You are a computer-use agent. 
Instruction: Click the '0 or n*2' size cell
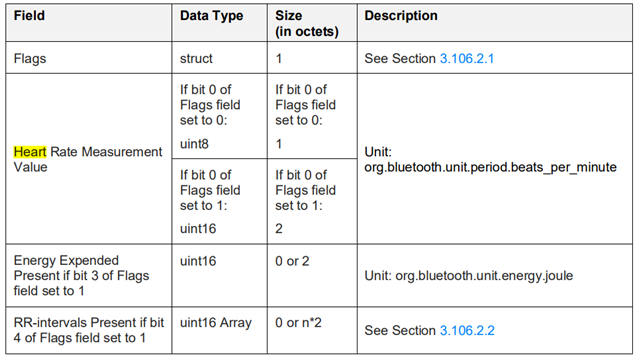[312, 330]
